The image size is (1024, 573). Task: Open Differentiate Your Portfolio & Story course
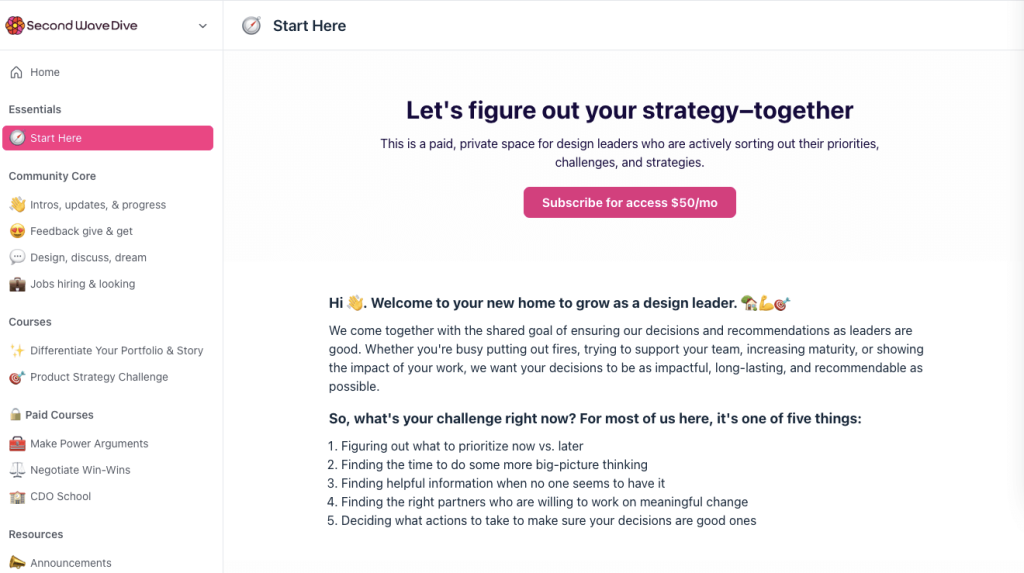click(116, 351)
